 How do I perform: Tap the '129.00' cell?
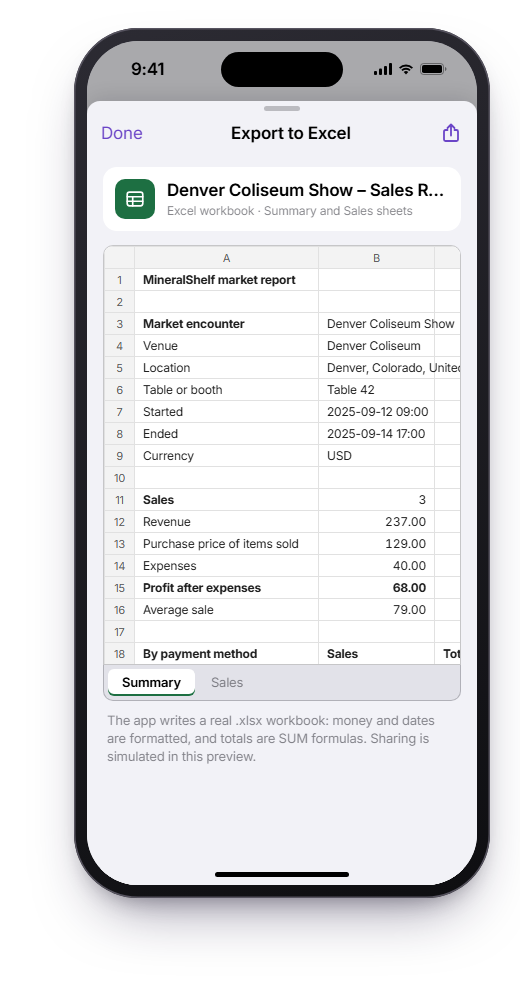pos(376,544)
